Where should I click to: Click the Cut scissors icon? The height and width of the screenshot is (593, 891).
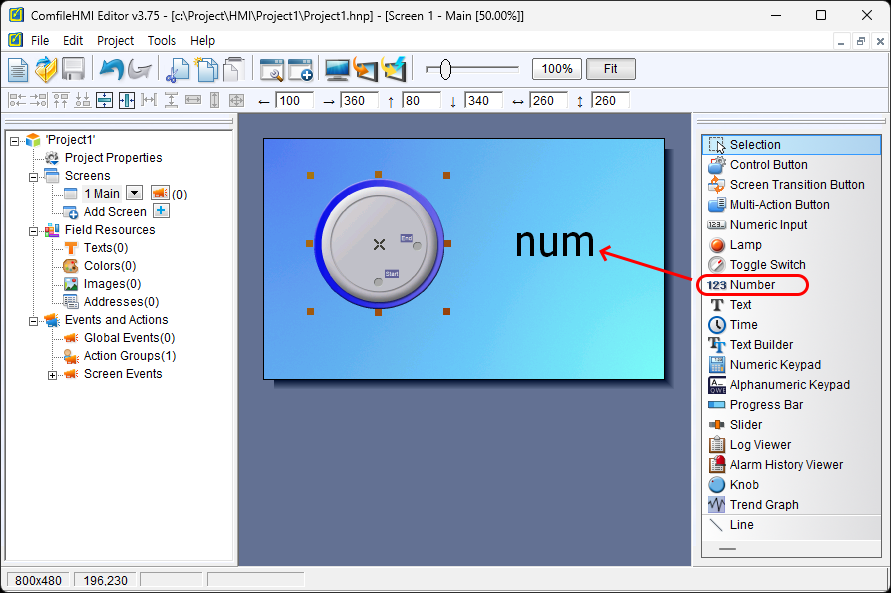tap(177, 69)
